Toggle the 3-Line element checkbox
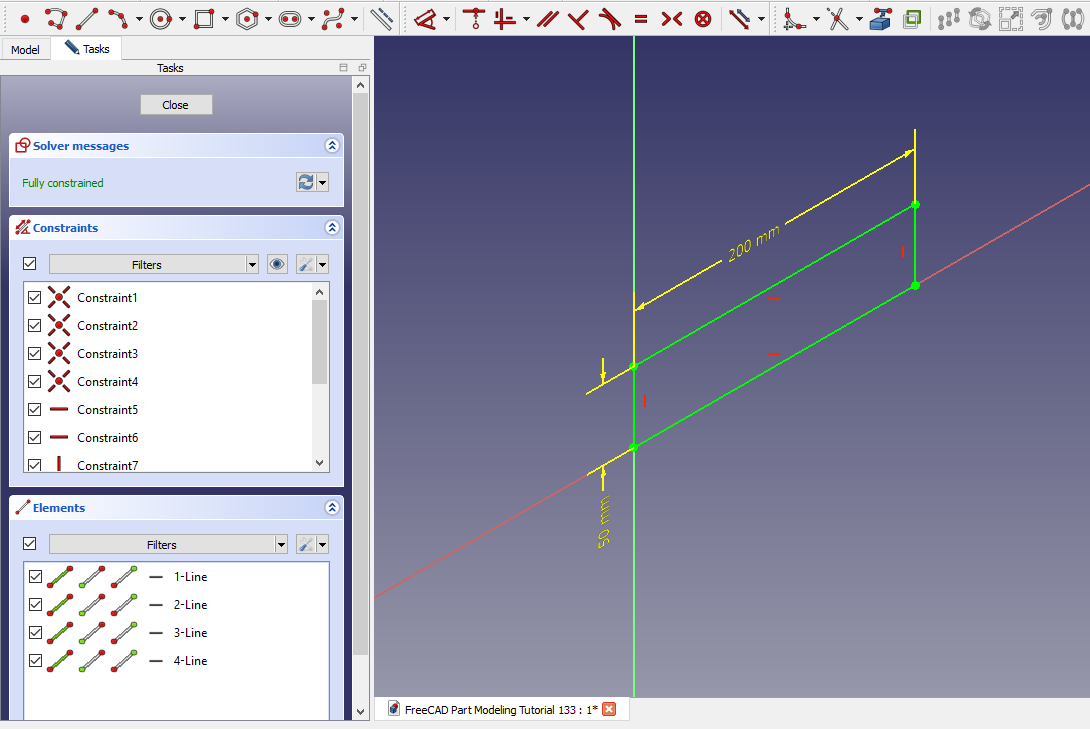This screenshot has width=1090, height=729. click(x=36, y=633)
